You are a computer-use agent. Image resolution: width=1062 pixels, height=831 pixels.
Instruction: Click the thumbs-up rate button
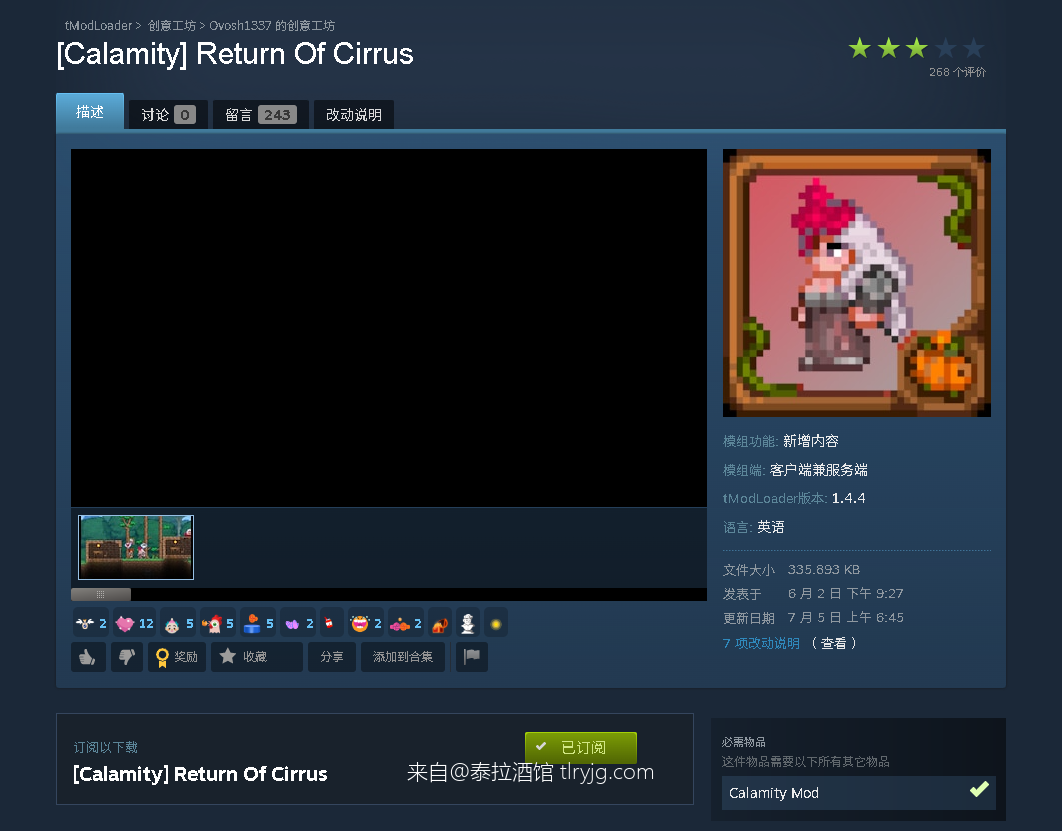tap(88, 657)
